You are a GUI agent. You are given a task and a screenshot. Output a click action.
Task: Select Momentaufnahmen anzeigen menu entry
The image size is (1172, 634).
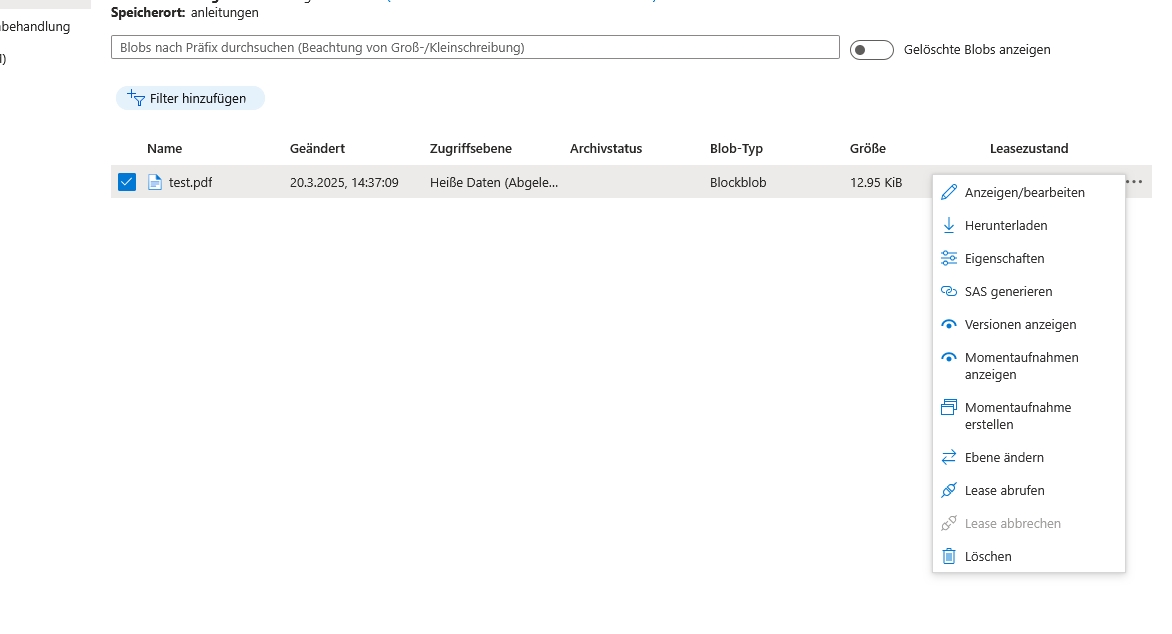click(1021, 366)
